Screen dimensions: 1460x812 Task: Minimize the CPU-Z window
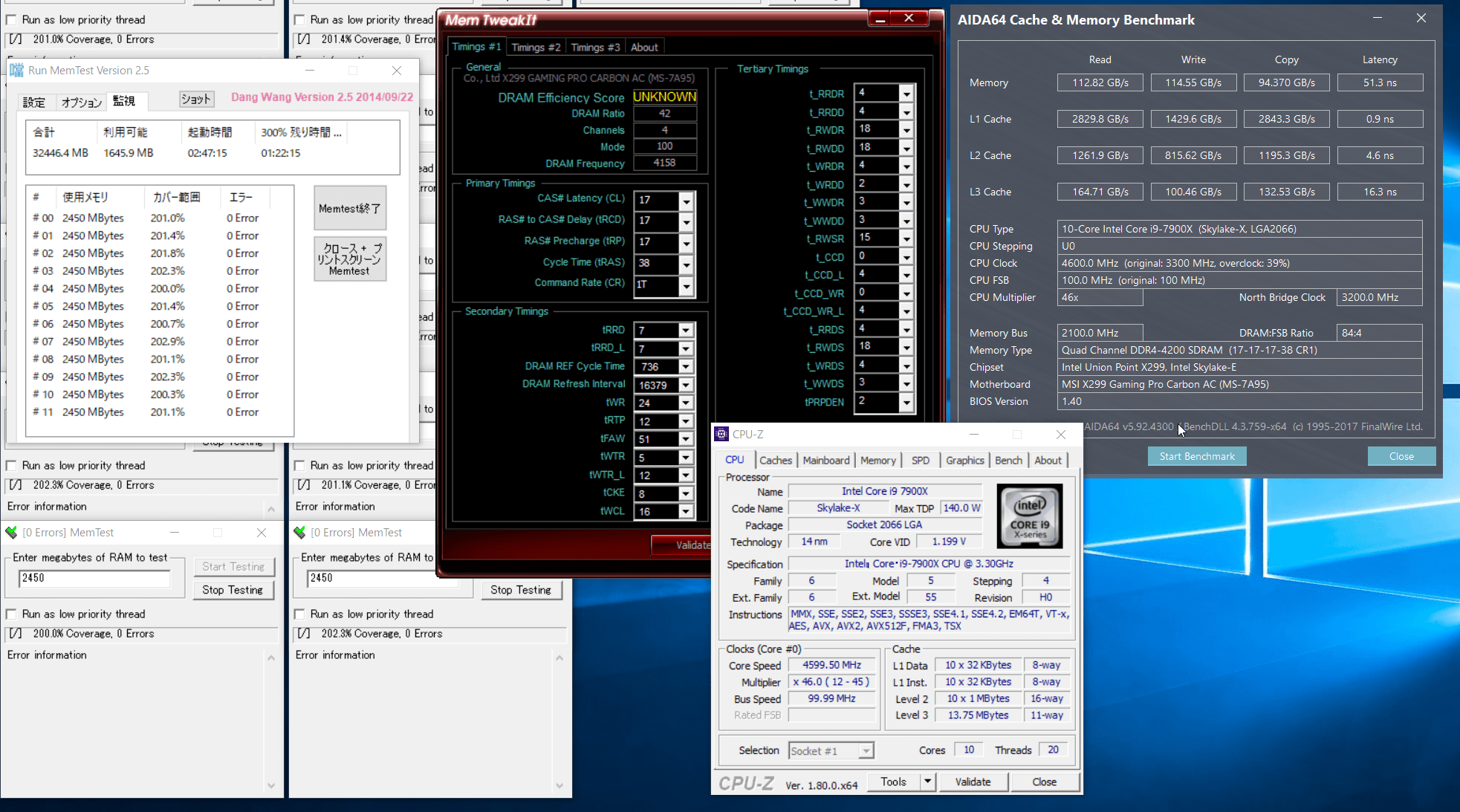(x=973, y=434)
